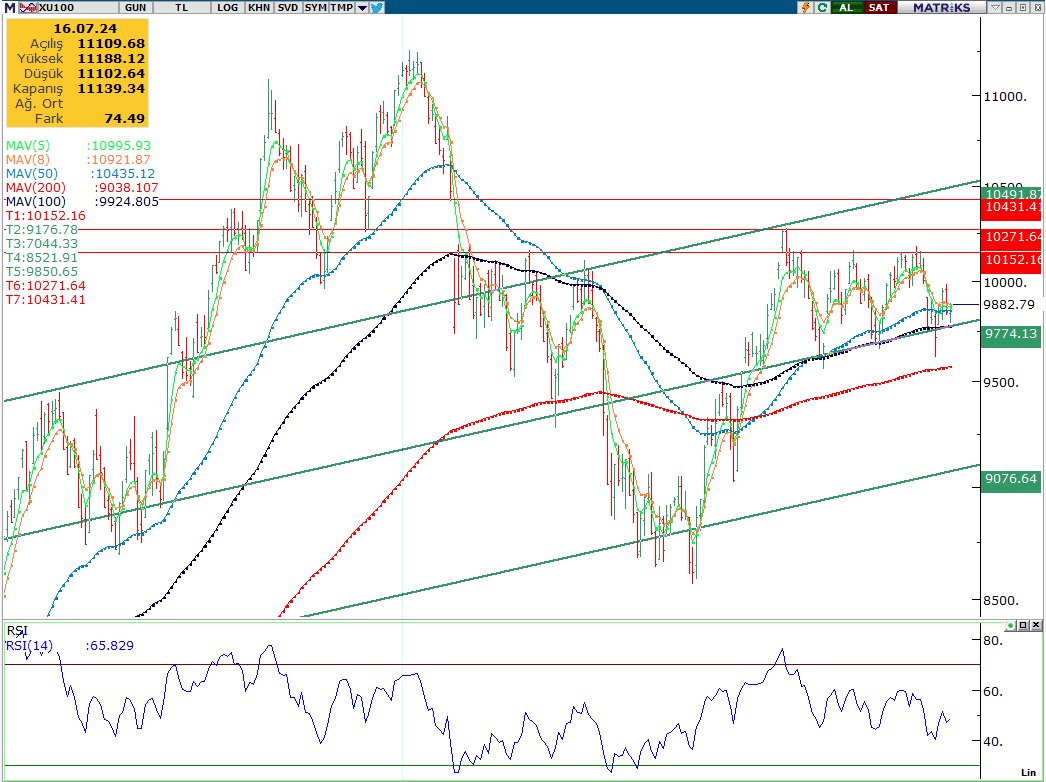Click the 16.07.24 date in data box
Screen dimensions: 1046x782
[x=85, y=29]
